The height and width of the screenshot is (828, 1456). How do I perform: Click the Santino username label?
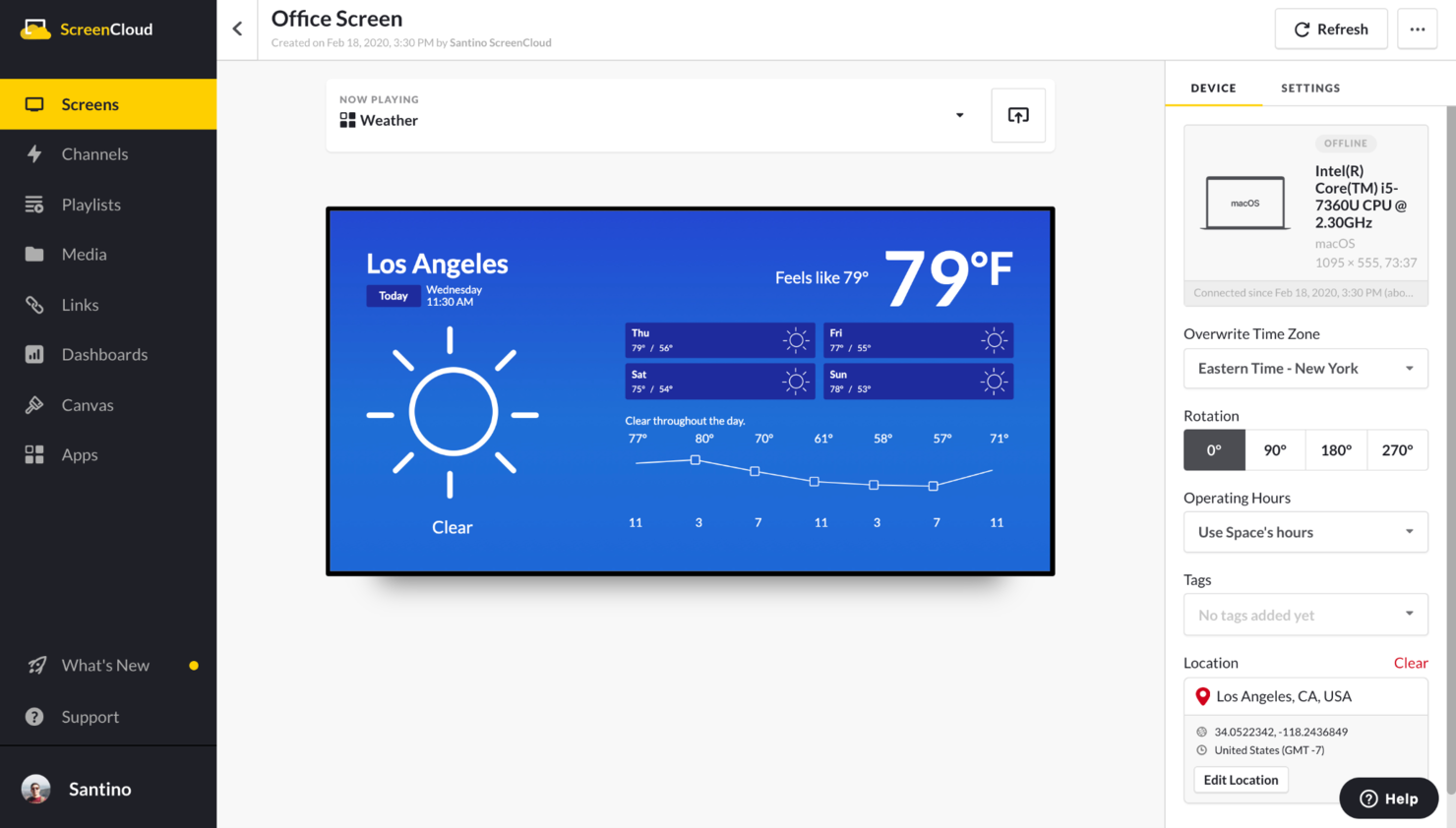(99, 789)
